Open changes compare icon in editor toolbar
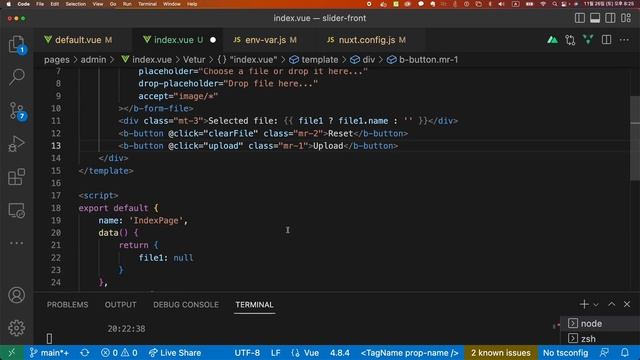This screenshot has width=640, height=360. [x=570, y=40]
